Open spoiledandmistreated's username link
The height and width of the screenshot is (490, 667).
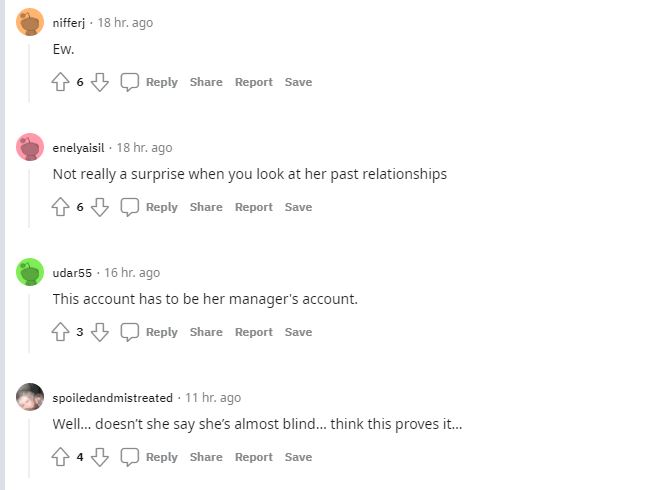[x=112, y=397]
